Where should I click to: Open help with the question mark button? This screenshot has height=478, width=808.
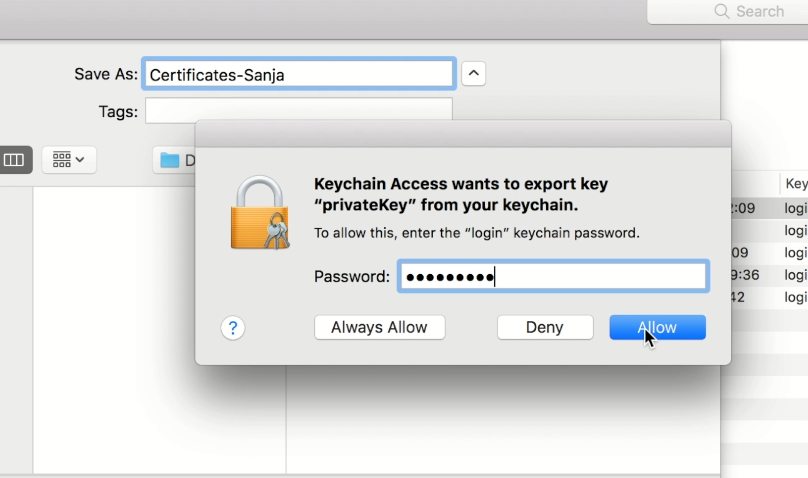tap(233, 328)
